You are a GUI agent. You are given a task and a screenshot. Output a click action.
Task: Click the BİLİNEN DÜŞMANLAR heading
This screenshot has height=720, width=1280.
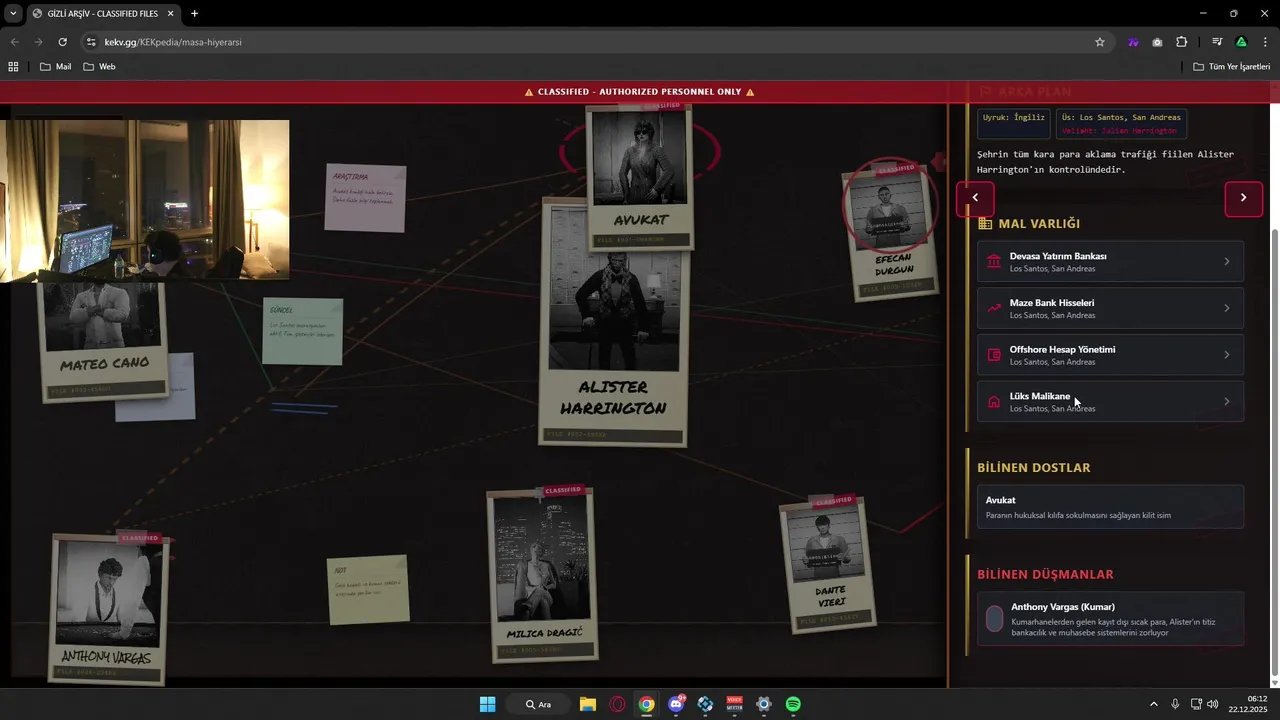1045,575
